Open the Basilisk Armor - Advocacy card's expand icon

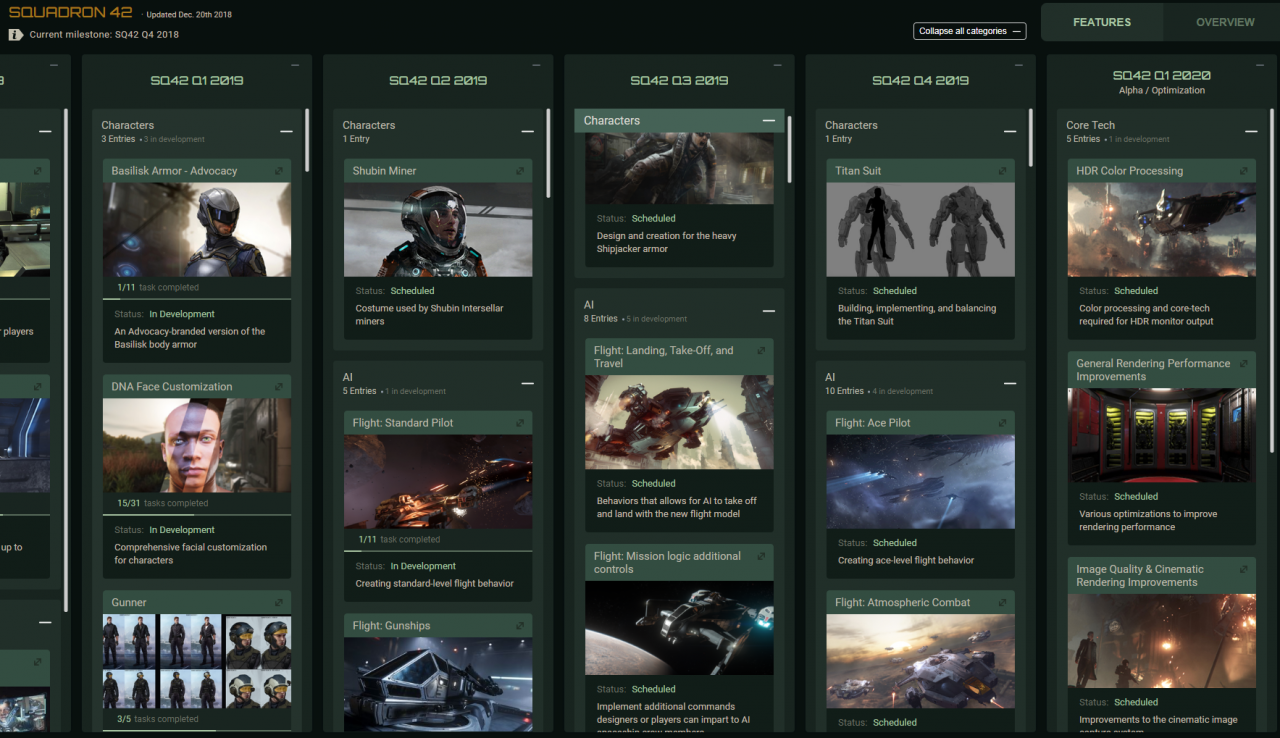click(278, 171)
